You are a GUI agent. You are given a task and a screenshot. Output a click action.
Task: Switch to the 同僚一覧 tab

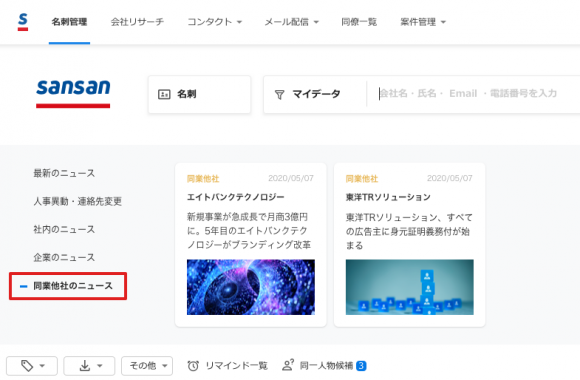click(359, 22)
